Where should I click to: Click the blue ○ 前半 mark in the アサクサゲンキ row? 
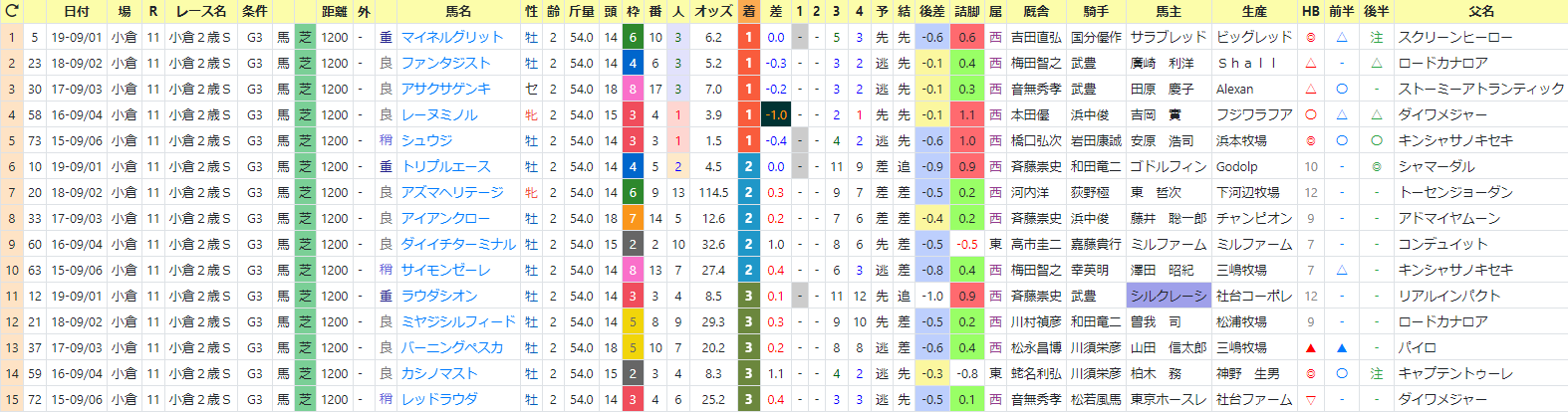tap(1342, 89)
